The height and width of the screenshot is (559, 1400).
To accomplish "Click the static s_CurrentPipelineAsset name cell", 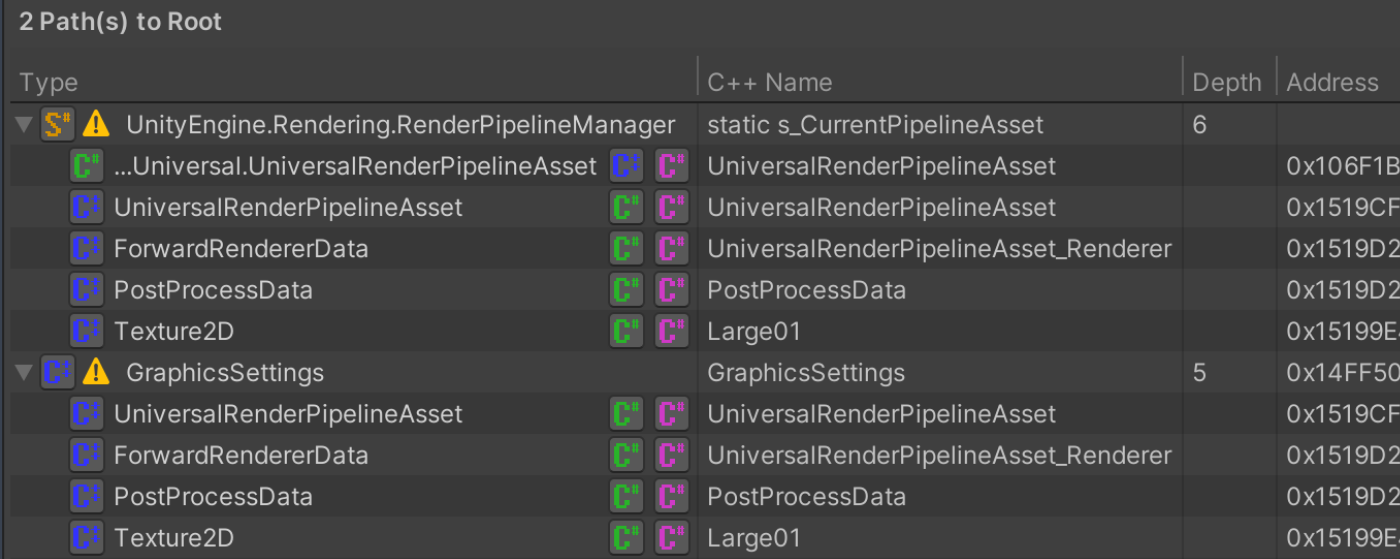I will [x=875, y=125].
